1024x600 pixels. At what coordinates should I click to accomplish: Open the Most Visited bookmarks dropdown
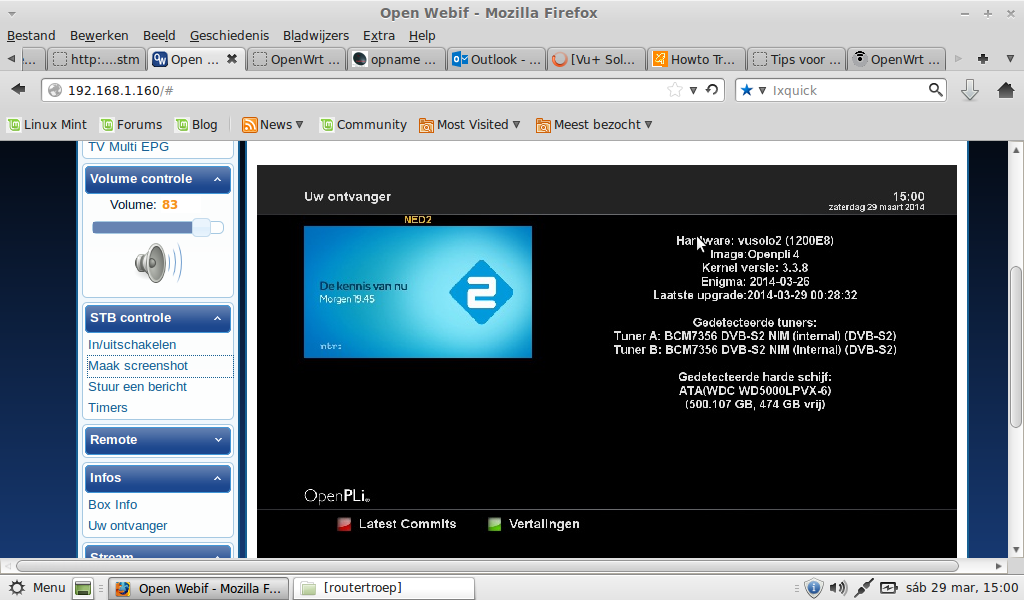pyautogui.click(x=470, y=125)
